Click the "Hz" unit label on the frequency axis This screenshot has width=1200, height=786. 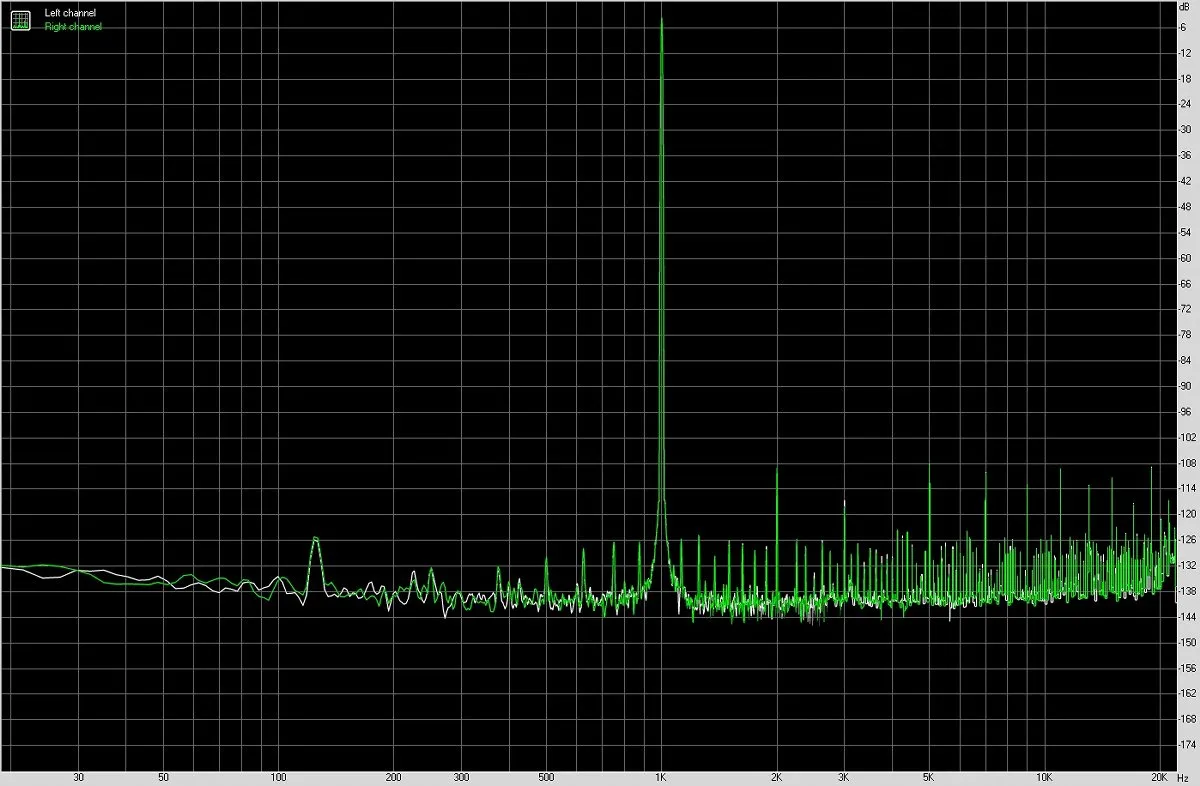(1183, 777)
